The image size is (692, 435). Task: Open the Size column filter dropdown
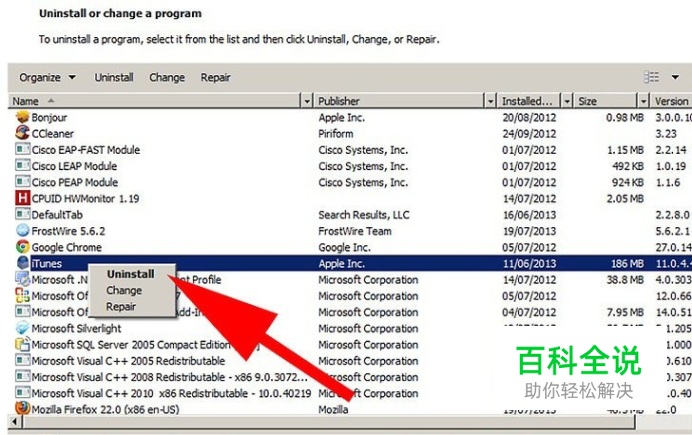(x=643, y=101)
